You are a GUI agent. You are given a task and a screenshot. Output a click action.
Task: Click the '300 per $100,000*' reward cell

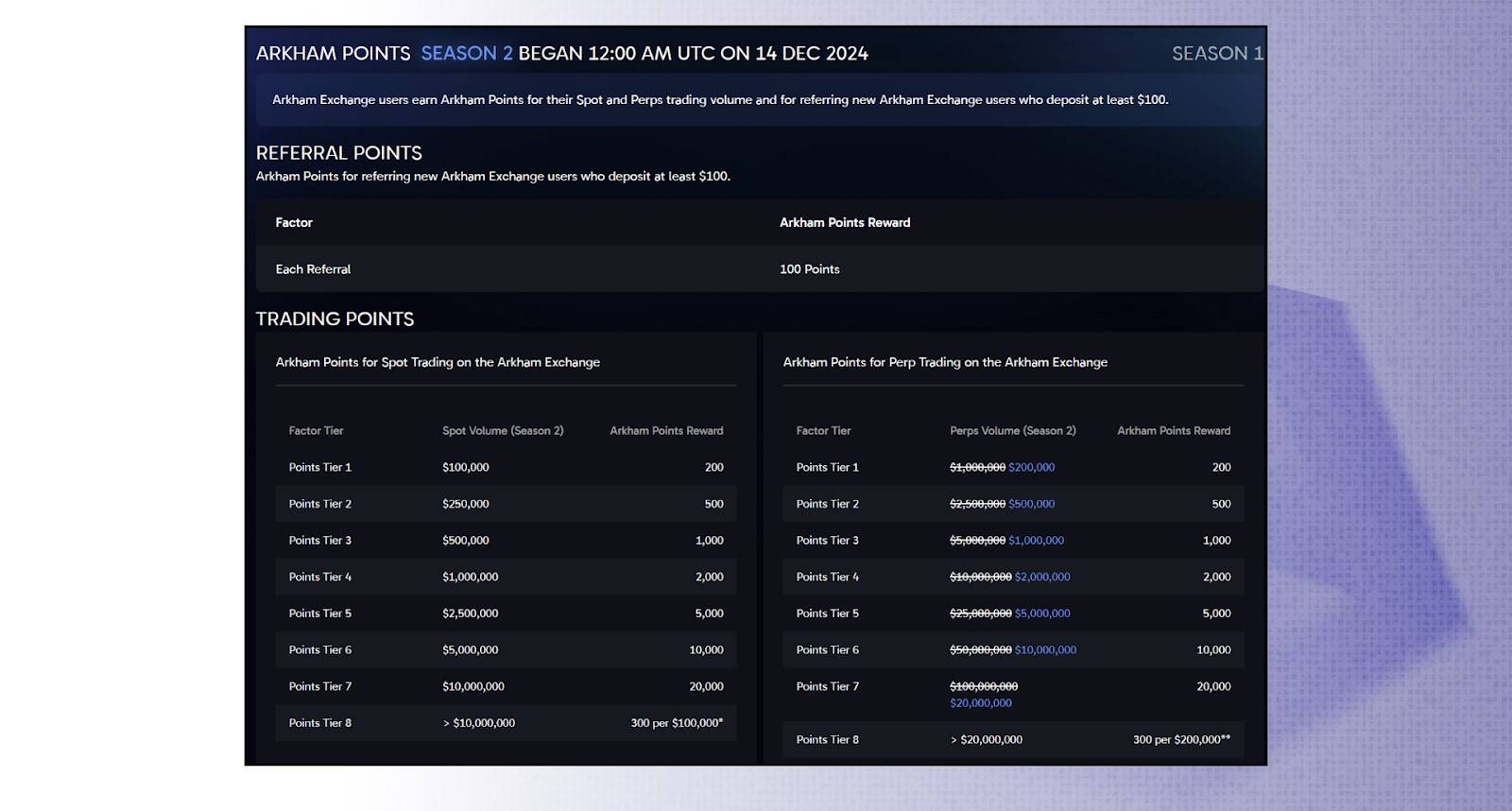677,723
